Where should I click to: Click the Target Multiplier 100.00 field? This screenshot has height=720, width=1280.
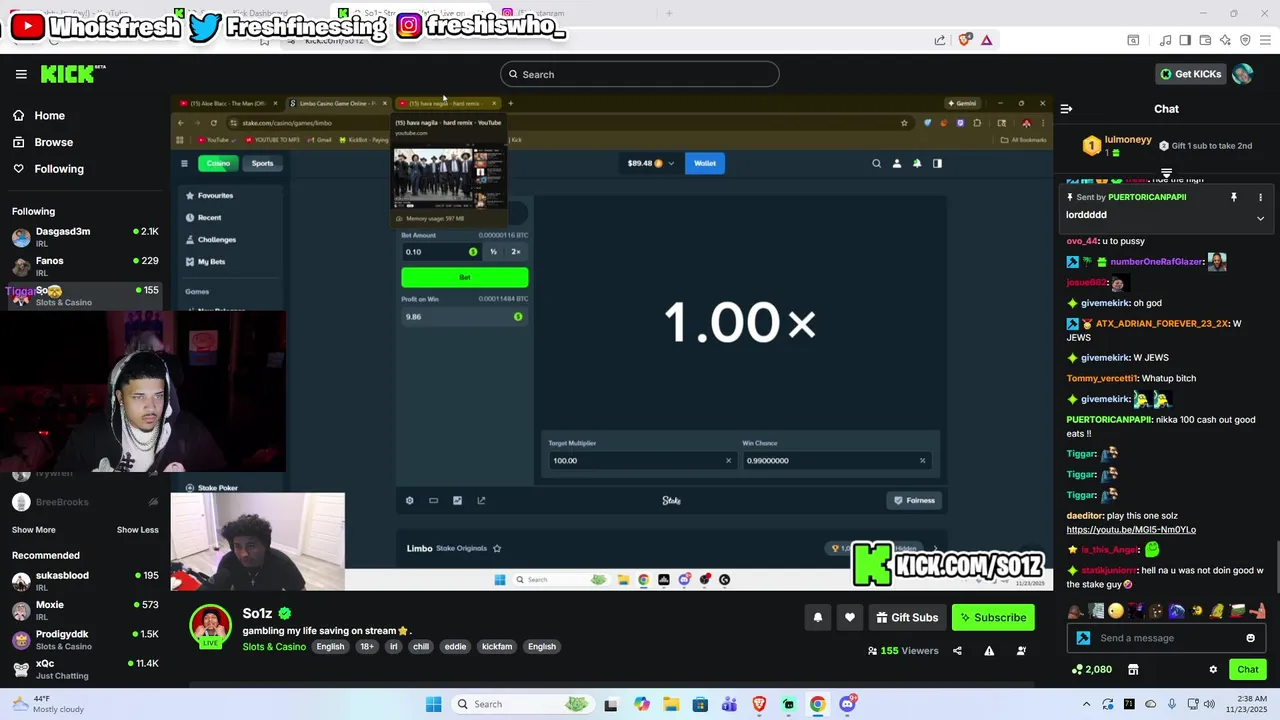pos(640,461)
